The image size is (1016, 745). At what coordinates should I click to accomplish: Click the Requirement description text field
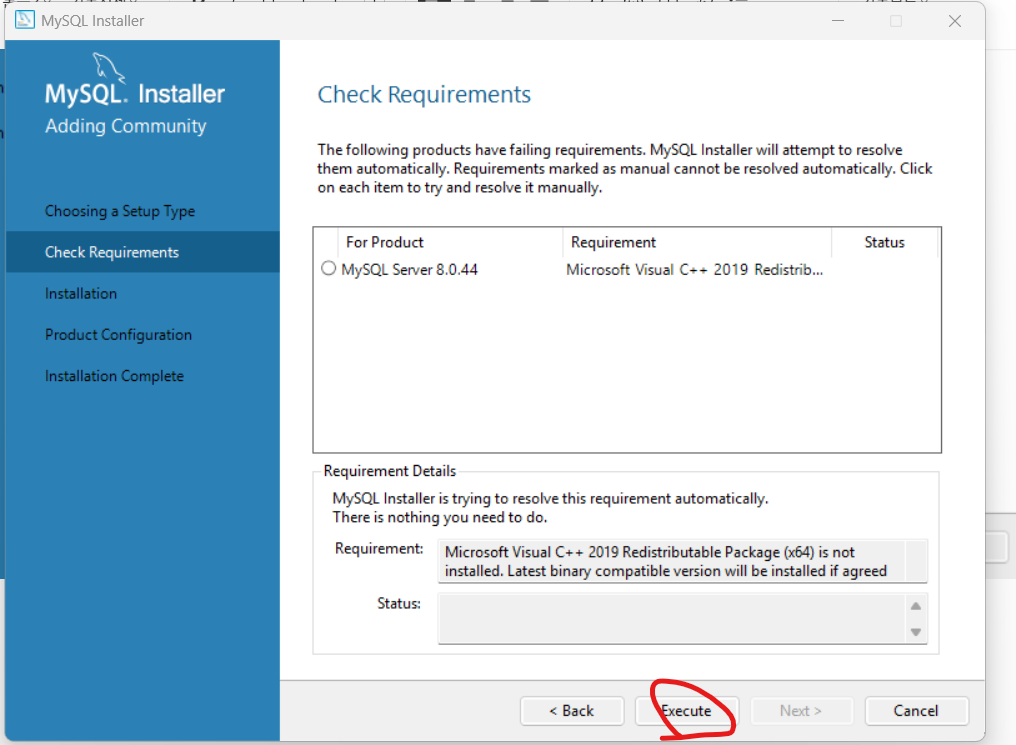682,561
